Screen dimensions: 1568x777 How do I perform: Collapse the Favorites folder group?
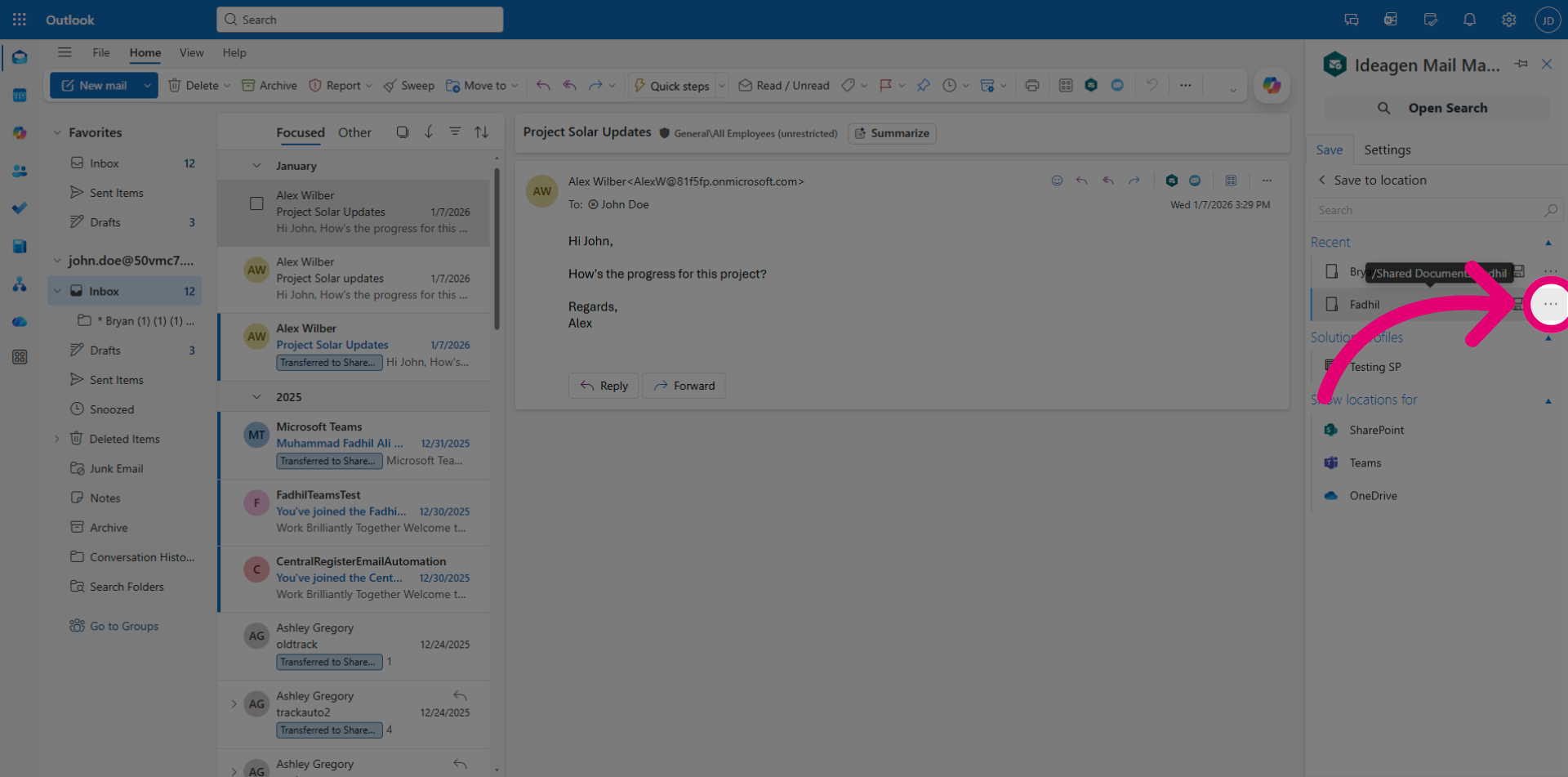pos(57,132)
